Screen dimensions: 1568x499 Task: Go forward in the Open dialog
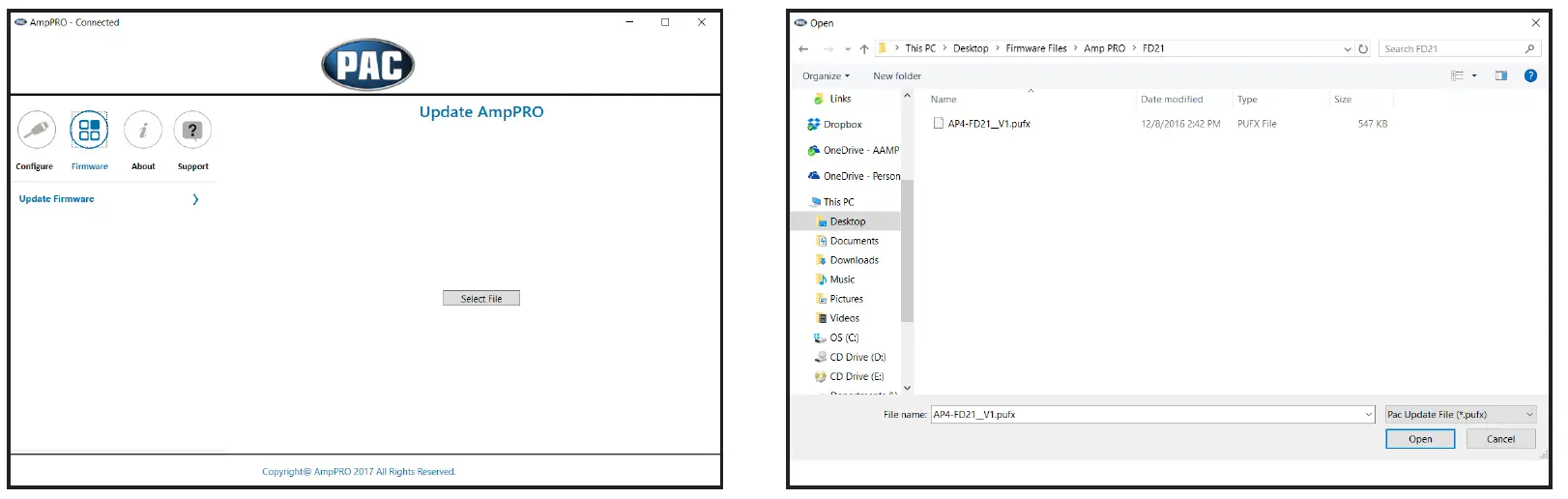coord(828,48)
